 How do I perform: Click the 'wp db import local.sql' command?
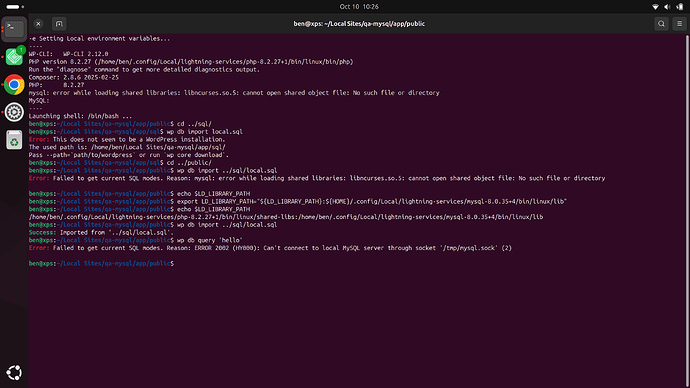point(205,132)
